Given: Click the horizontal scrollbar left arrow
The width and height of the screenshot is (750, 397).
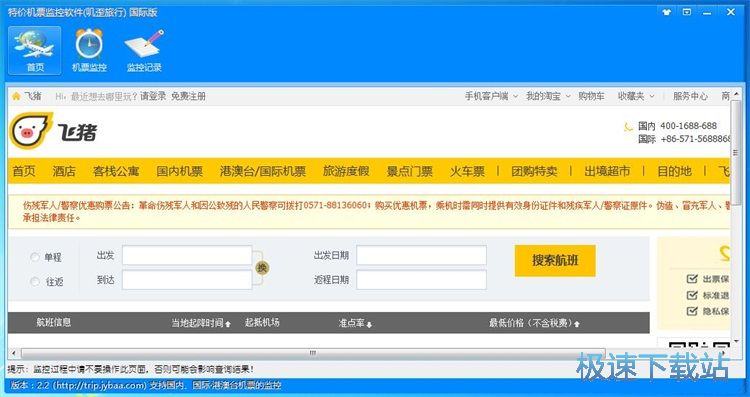Looking at the screenshot, I should 13,353.
